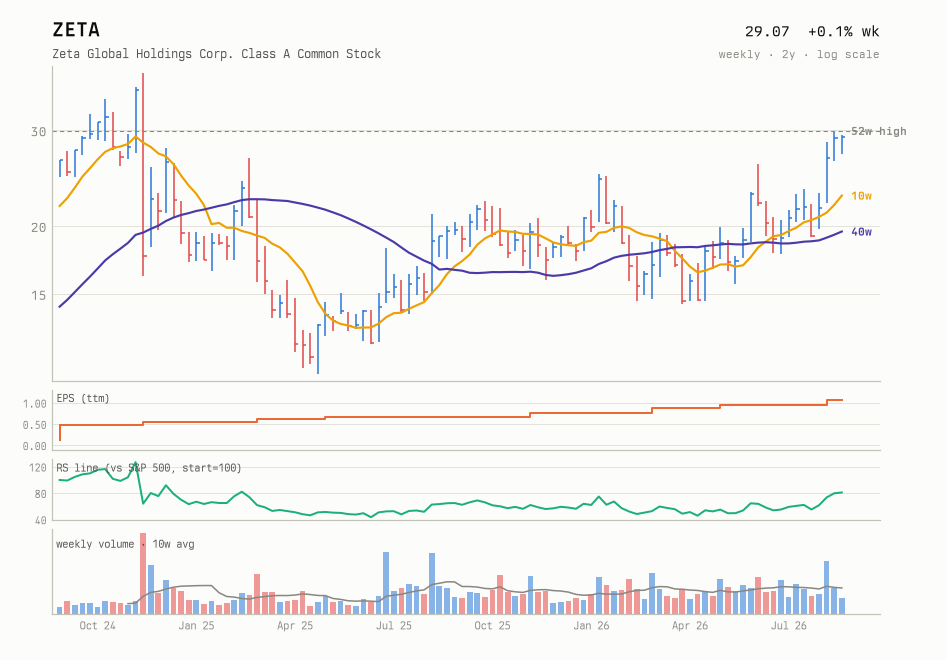This screenshot has width=946, height=660.
Task: Click the Oct 25 date axis label
Action: 492,626
